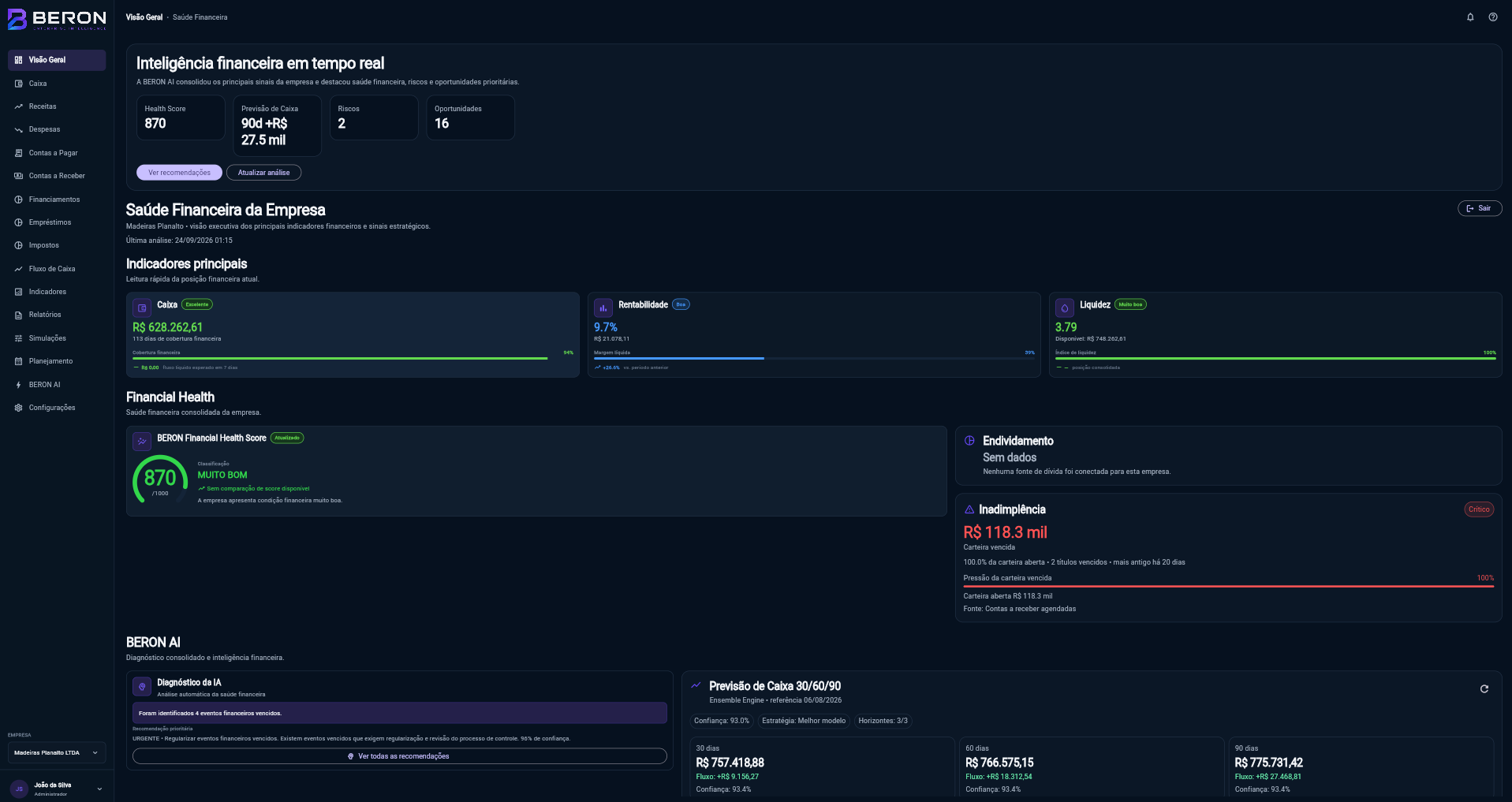Refresh the Previsão de Caixa forecast
This screenshot has height=802, width=1512.
click(x=1484, y=688)
